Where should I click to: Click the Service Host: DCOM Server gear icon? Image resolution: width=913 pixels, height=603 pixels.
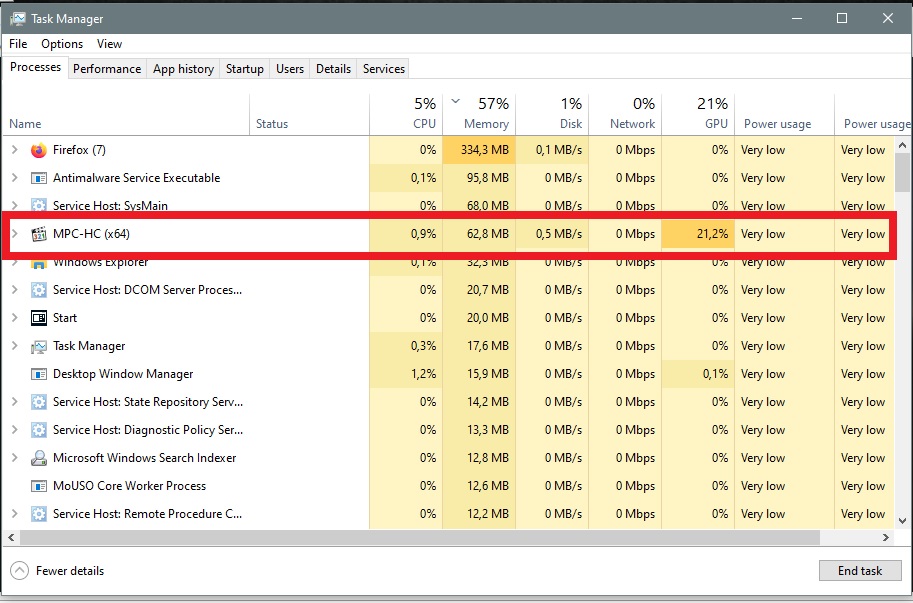point(38,290)
